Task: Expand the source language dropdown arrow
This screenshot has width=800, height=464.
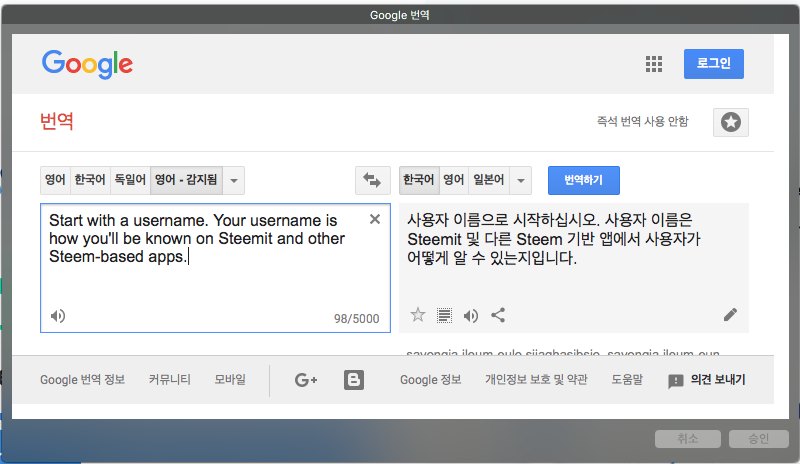Action: 234,180
